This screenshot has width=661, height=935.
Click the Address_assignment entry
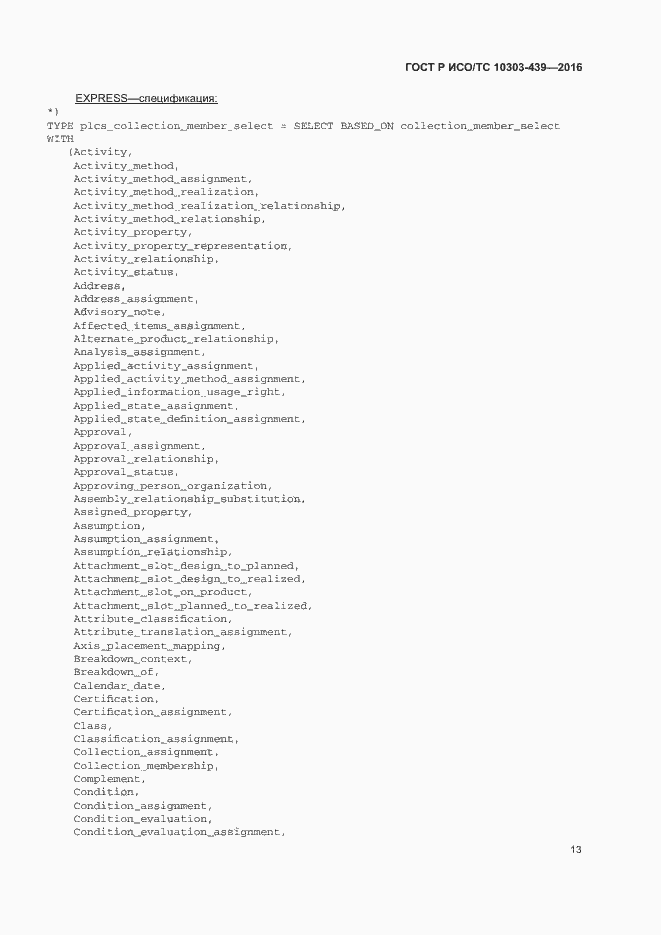pos(136,299)
